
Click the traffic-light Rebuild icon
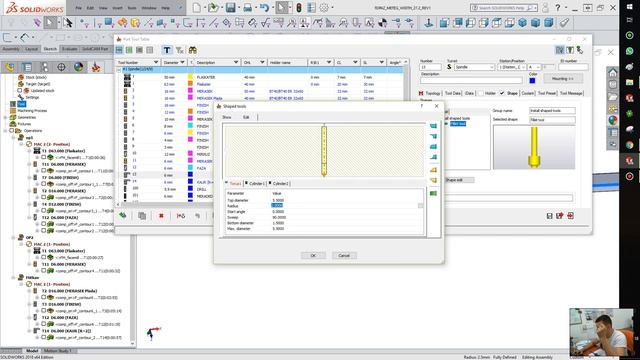click(x=299, y=7)
